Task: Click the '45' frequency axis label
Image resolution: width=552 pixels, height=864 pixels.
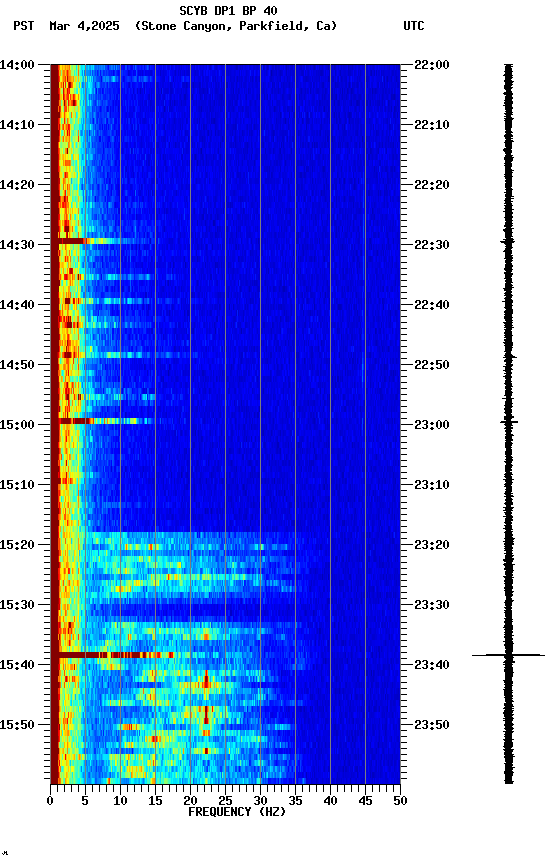Action: pyautogui.click(x=365, y=801)
